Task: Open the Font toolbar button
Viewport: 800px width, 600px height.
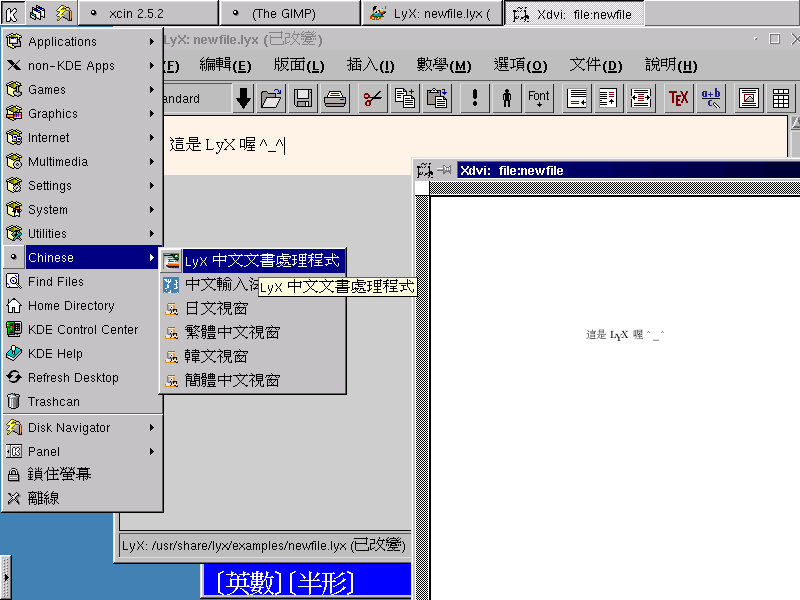Action: tap(539, 98)
